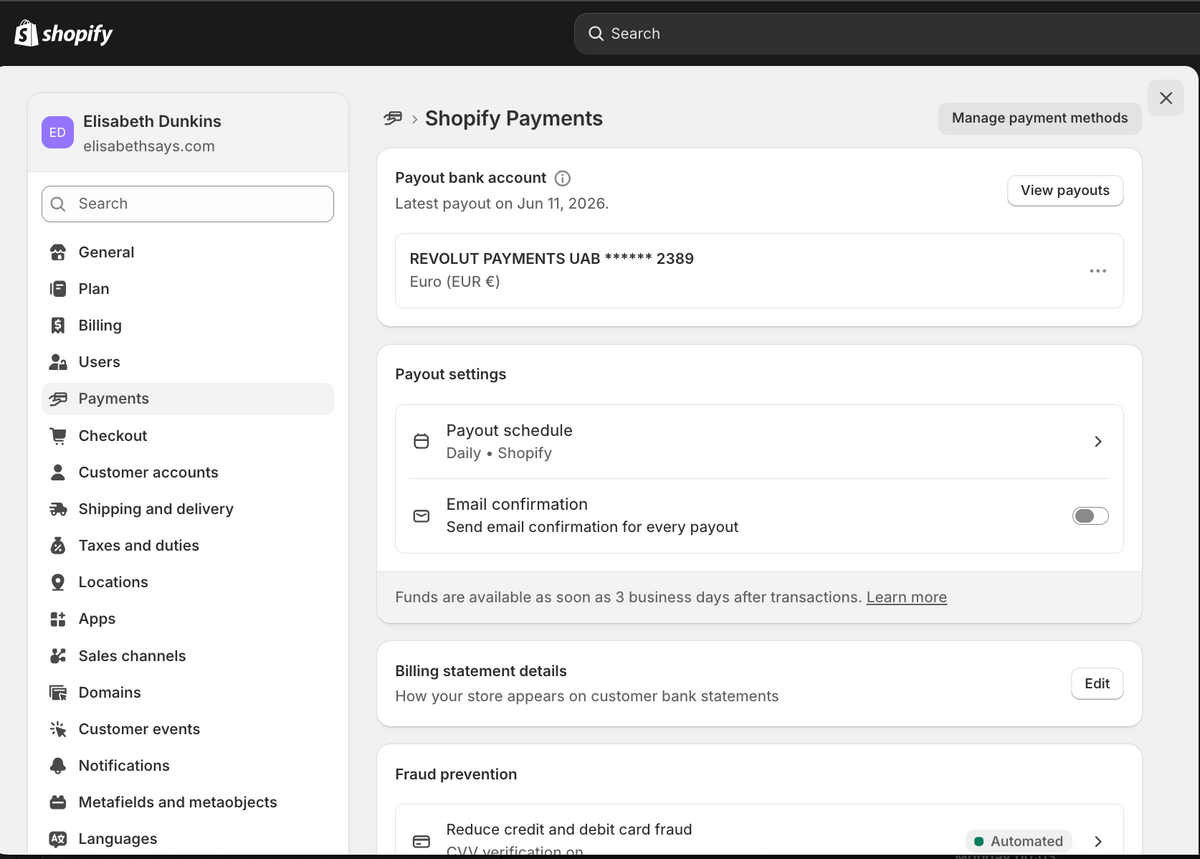Open Domains settings
This screenshot has width=1200, height=859.
coord(188,692)
